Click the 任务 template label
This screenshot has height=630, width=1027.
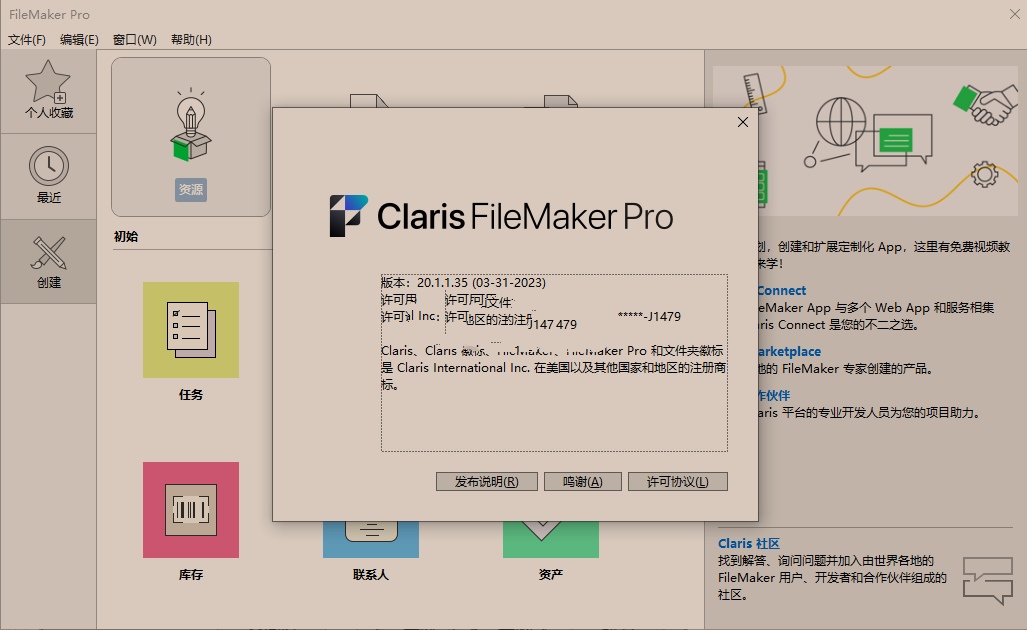(191, 394)
